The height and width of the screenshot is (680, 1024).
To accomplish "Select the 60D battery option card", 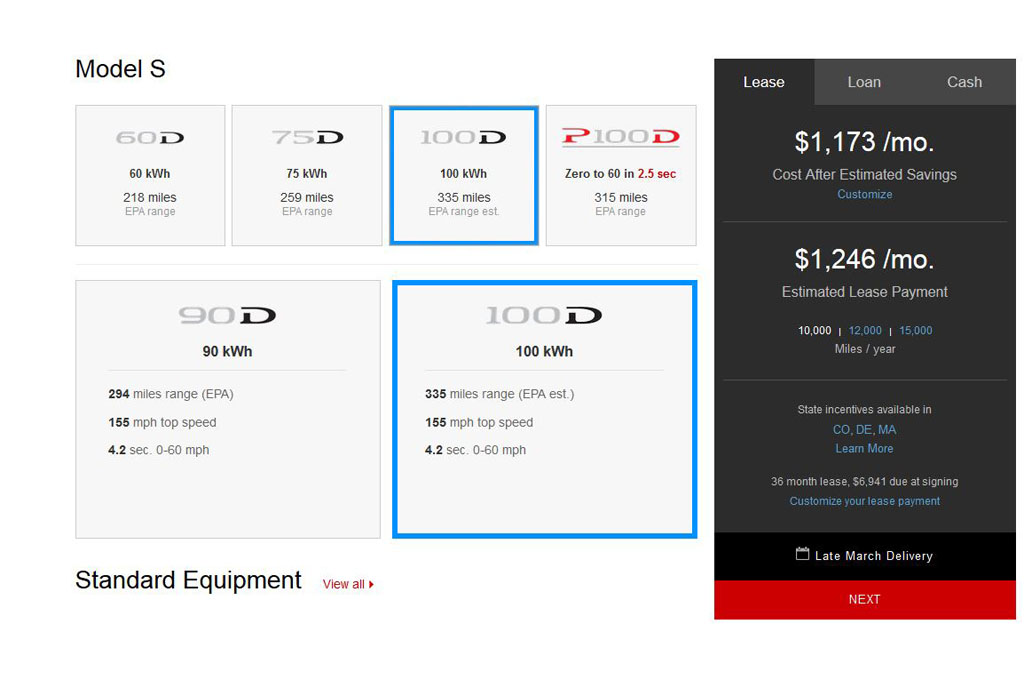I will click(x=150, y=175).
